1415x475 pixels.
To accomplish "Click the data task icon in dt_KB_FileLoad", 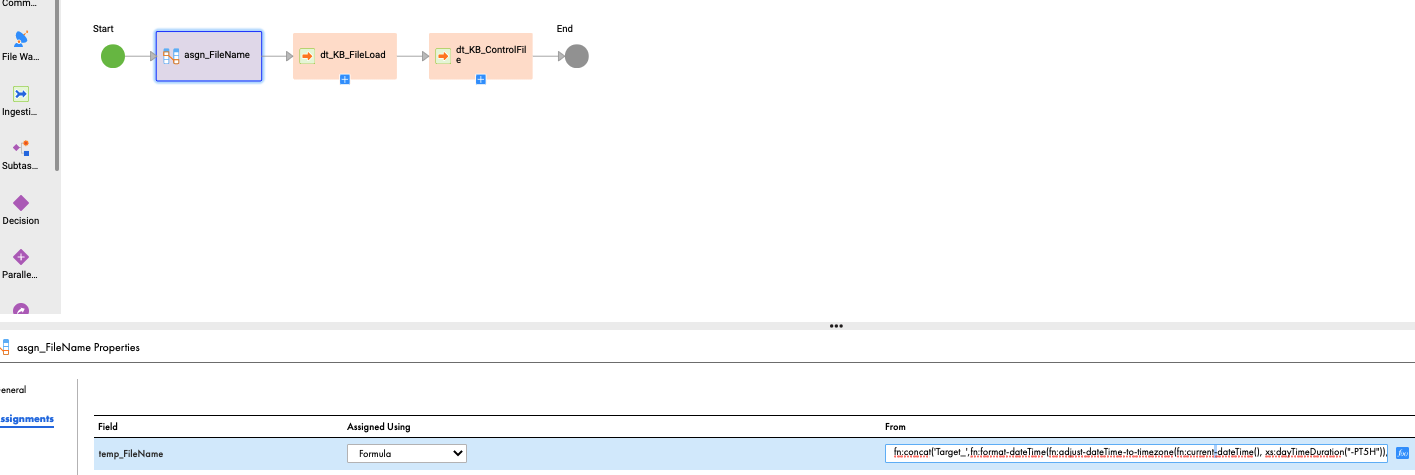I will 308,55.
